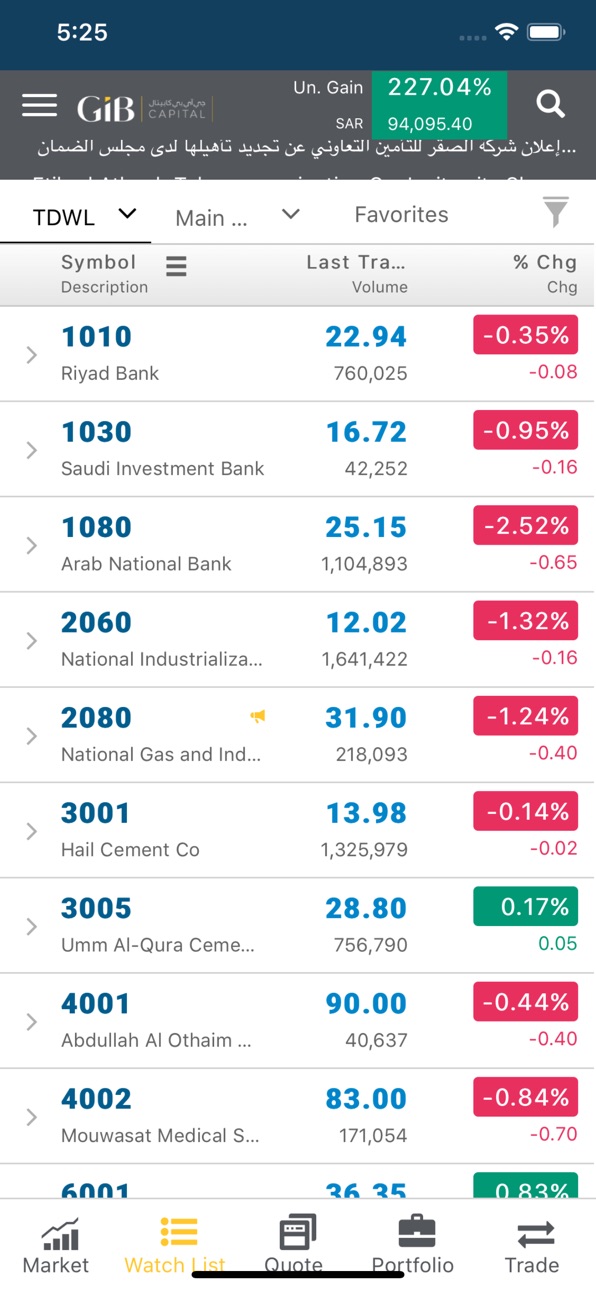
Task: Expand the 3001 Hail Cement row chevron
Action: point(31,831)
